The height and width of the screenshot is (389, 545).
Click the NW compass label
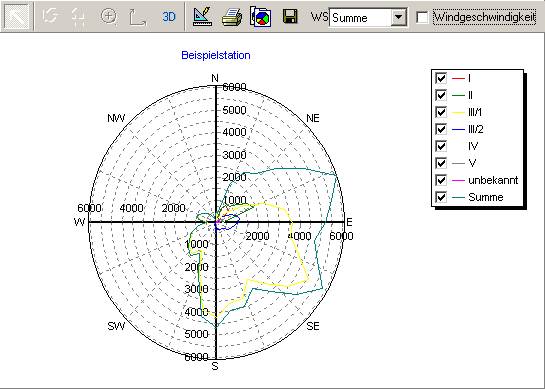[x=116, y=118]
